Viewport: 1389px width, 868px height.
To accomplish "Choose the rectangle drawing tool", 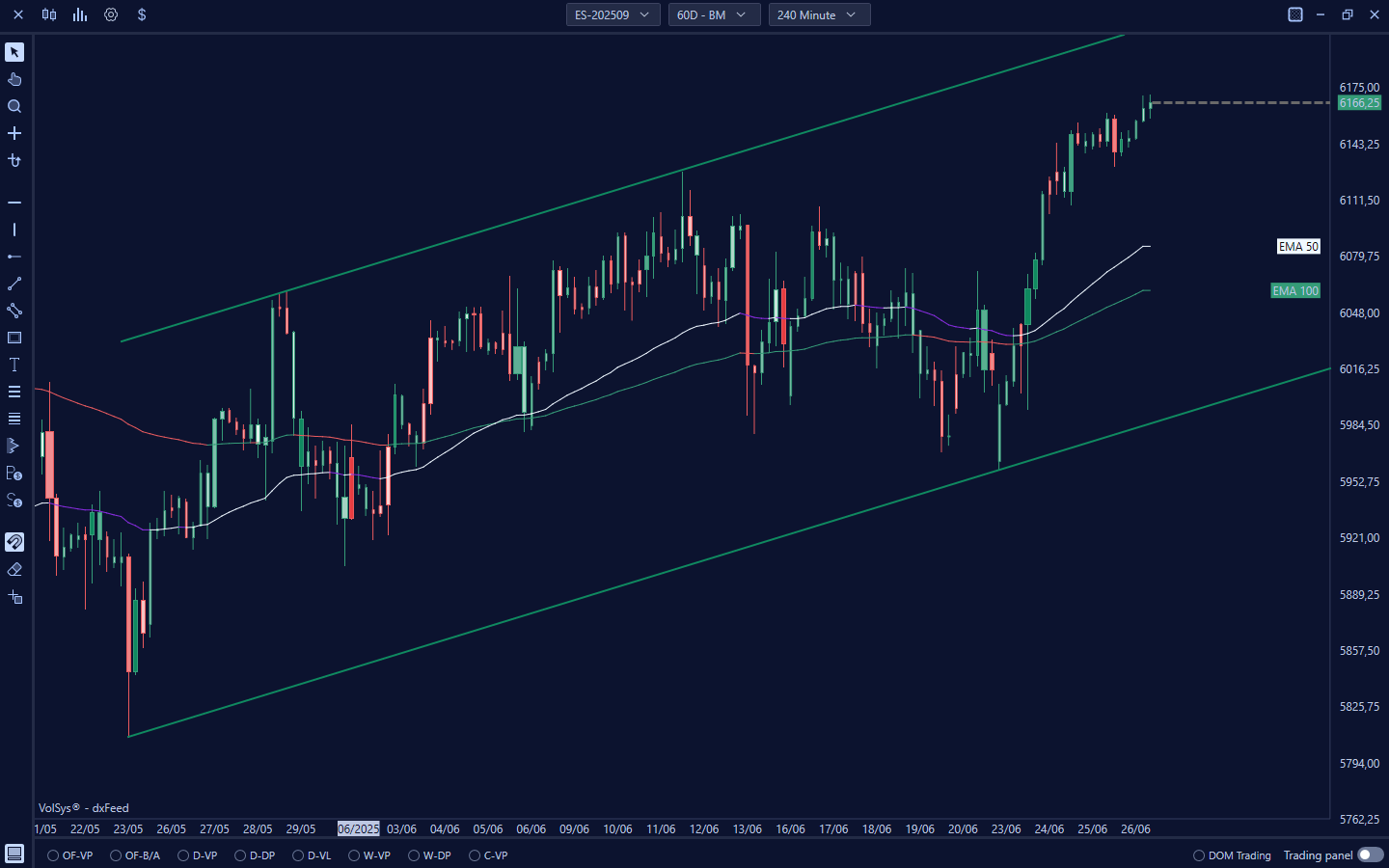I will [x=14, y=338].
